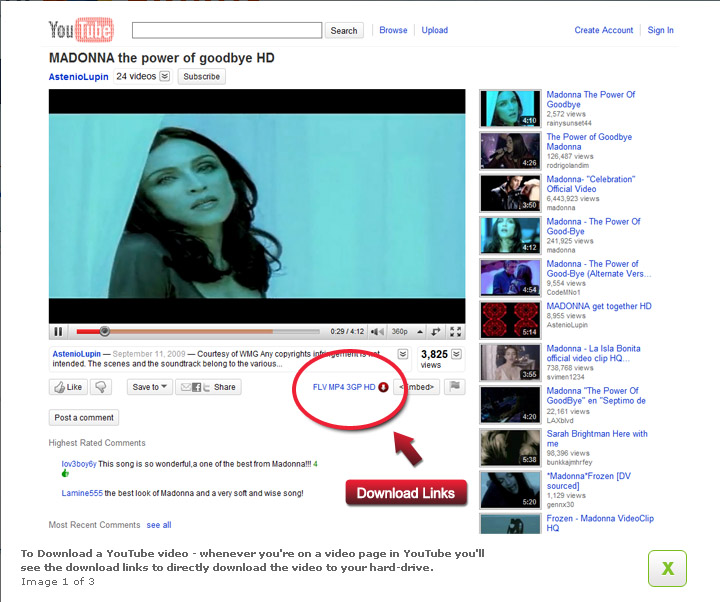The width and height of the screenshot is (720, 602).
Task: Open MADONNA get together HD thumbnail
Action: click(510, 320)
